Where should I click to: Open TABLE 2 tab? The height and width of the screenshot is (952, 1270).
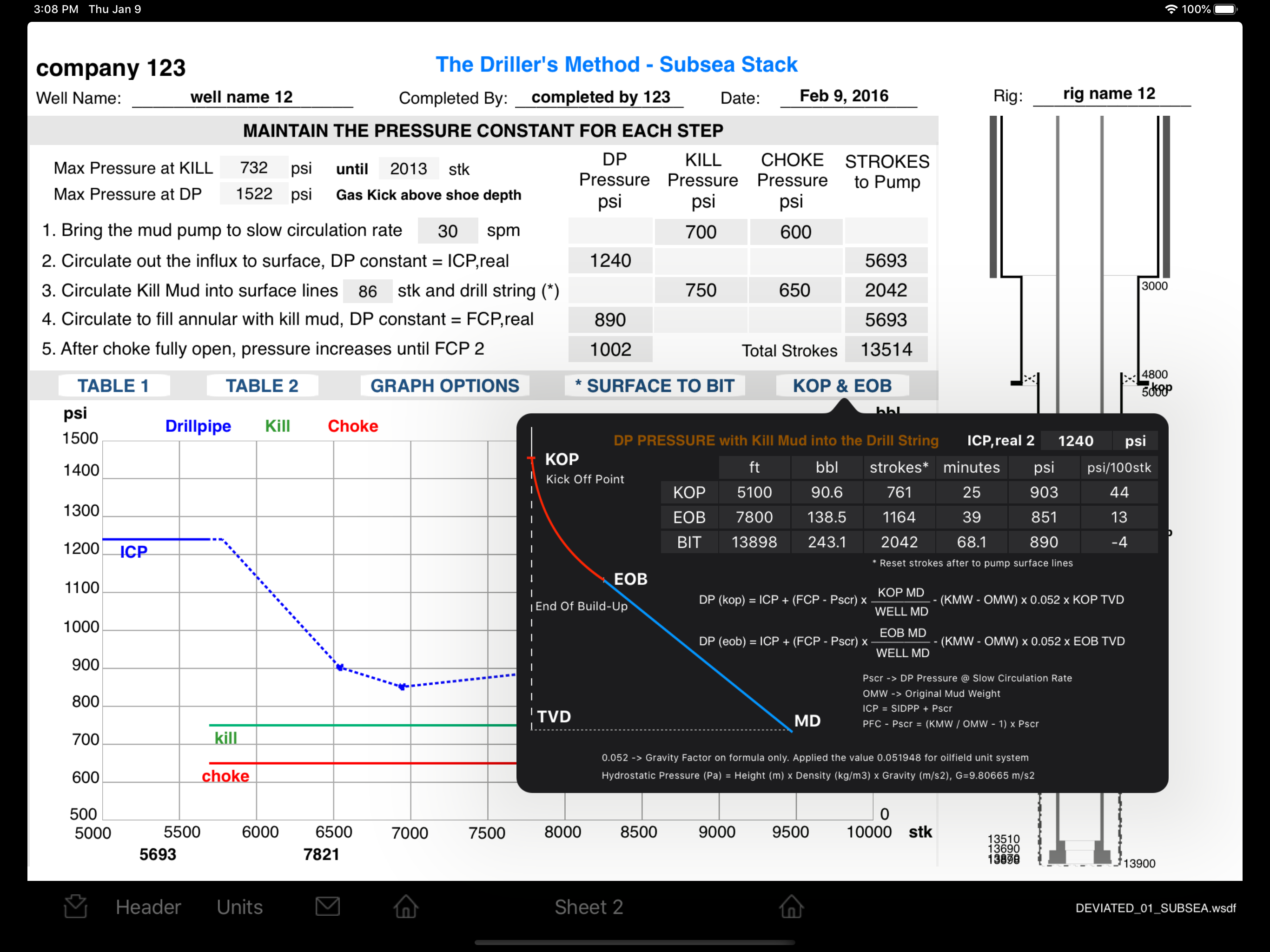tap(262, 385)
